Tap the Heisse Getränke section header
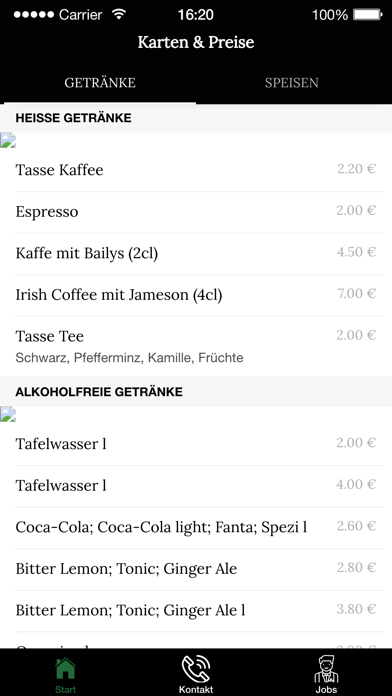Viewport: 392px width, 696px height. pos(196,118)
